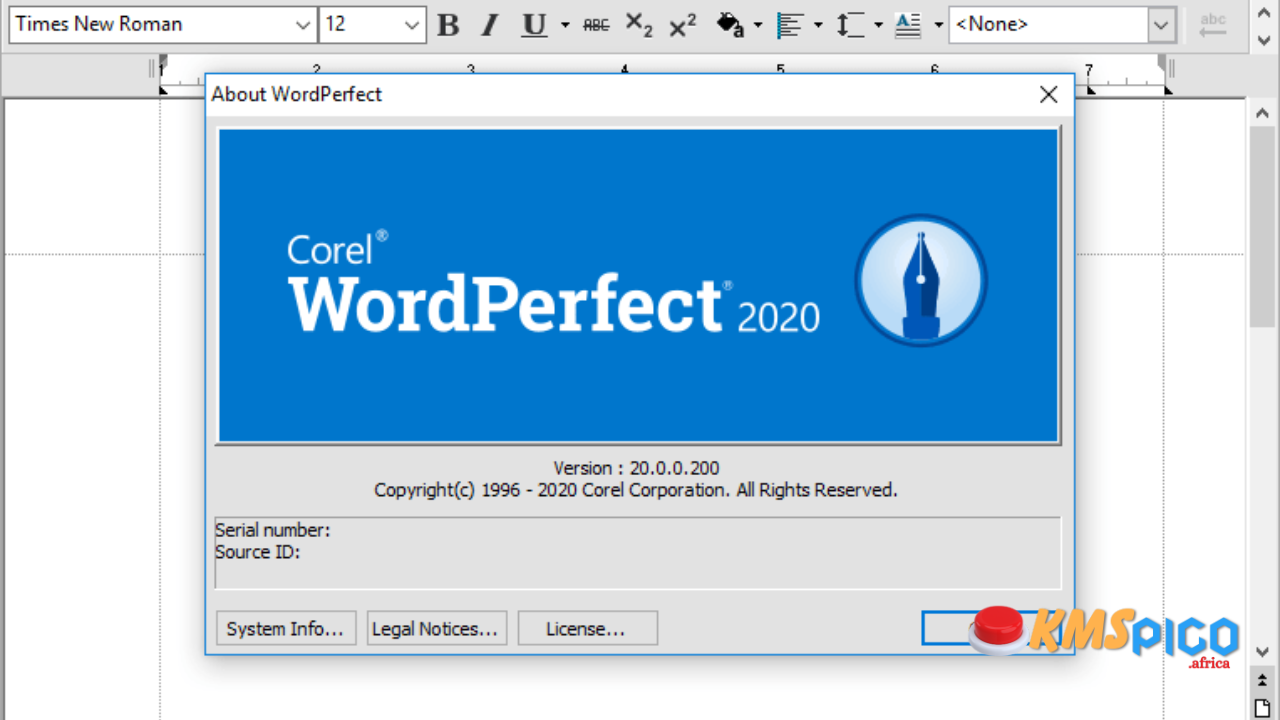Toggle Underline formatting
This screenshot has height=720, width=1280.
click(x=535, y=25)
